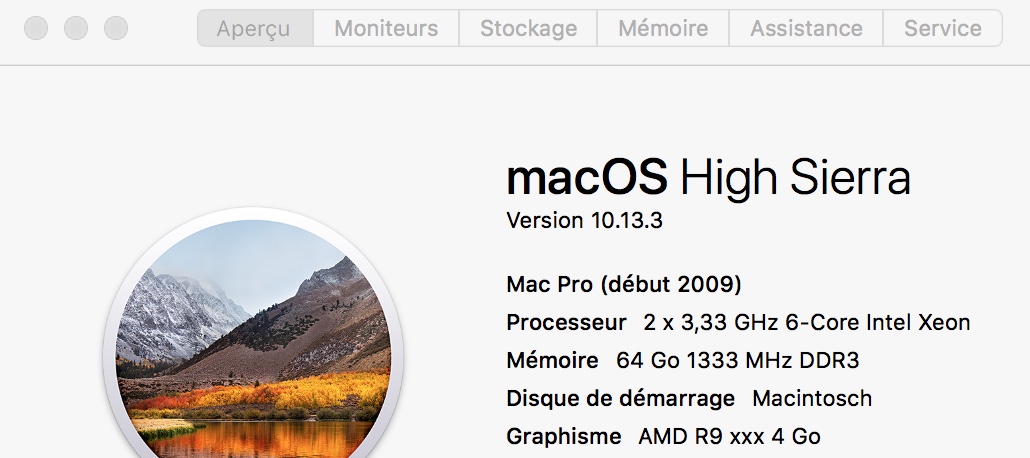Go to the Mémoire tab
The image size is (1030, 458).
(x=663, y=28)
